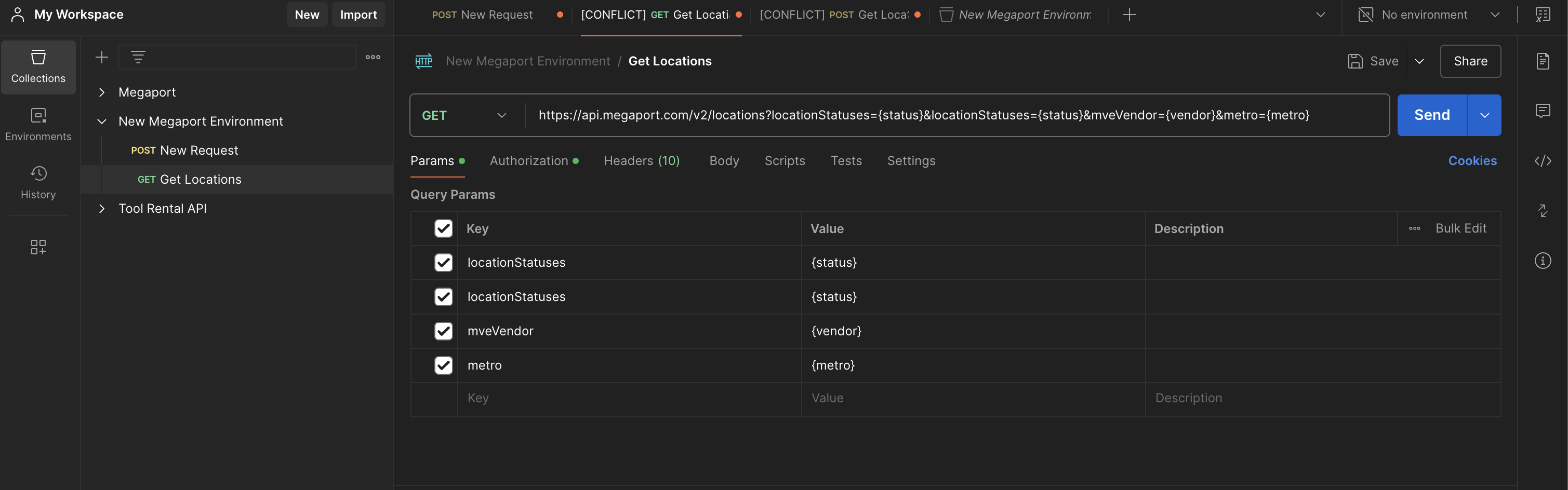Open the Info icon in right sidebar
The image size is (1568, 490).
point(1543,261)
